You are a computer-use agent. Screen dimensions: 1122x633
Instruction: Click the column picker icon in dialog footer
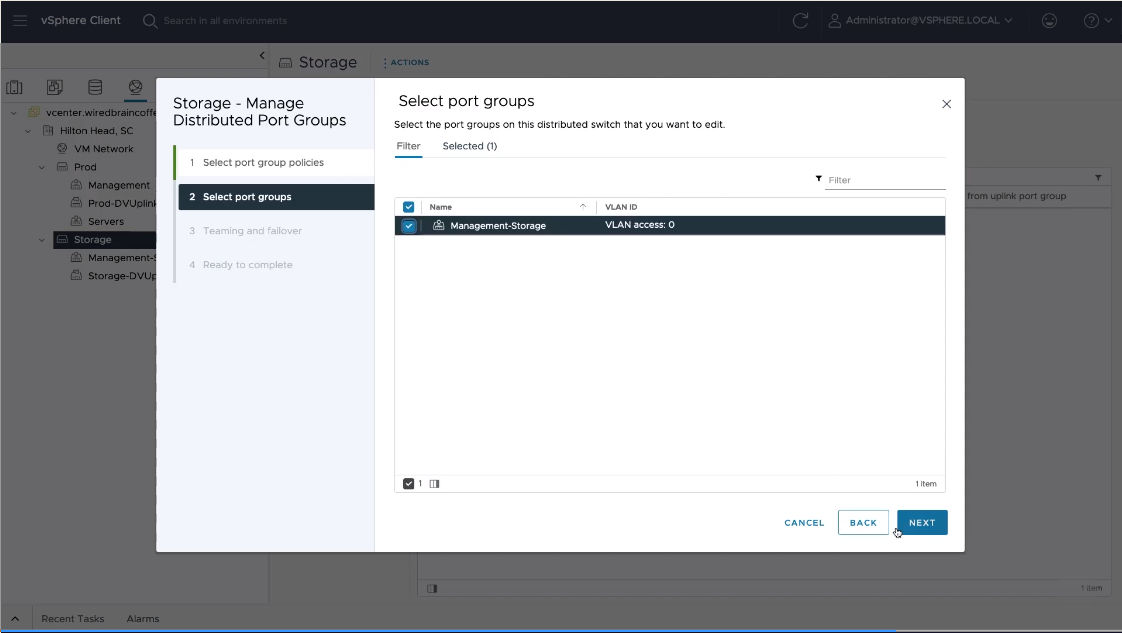tap(434, 484)
